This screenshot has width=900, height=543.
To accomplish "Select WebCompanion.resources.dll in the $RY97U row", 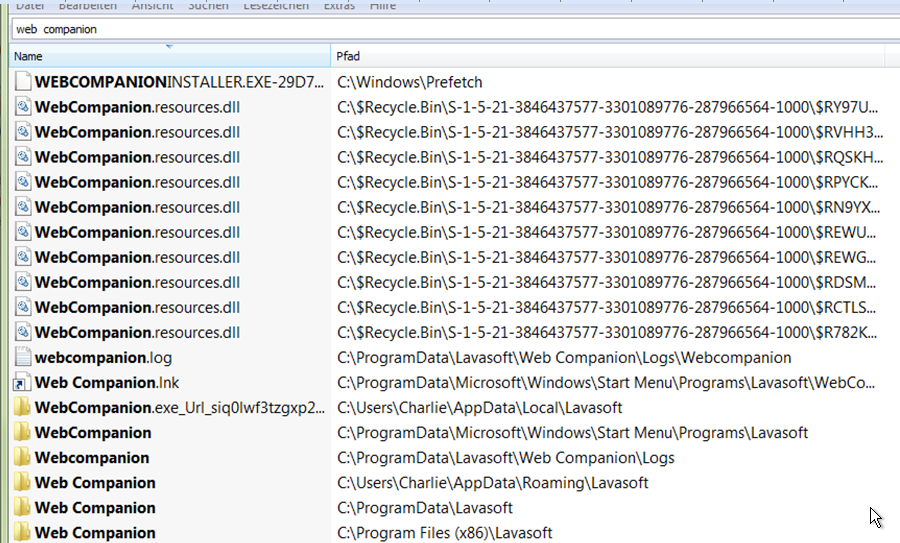I will click(137, 107).
